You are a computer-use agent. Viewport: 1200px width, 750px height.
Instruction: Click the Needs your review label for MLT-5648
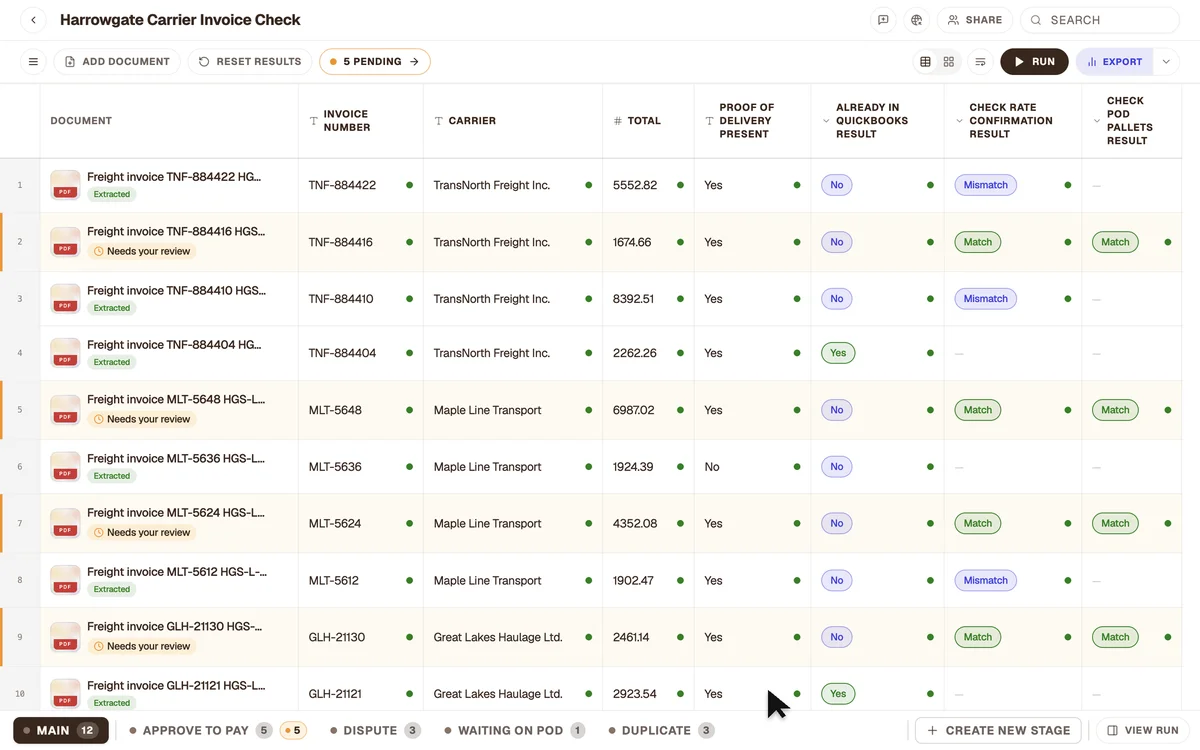[x=141, y=419]
